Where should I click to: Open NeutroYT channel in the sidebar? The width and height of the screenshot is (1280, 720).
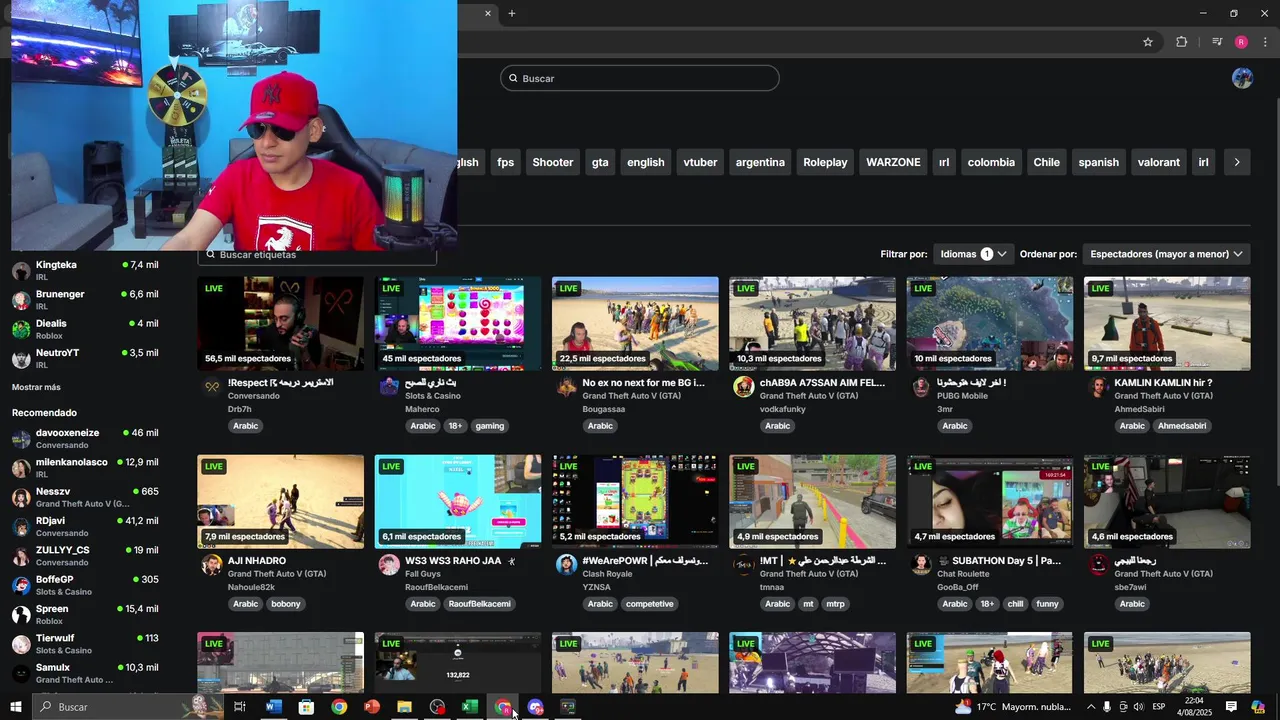(x=85, y=358)
